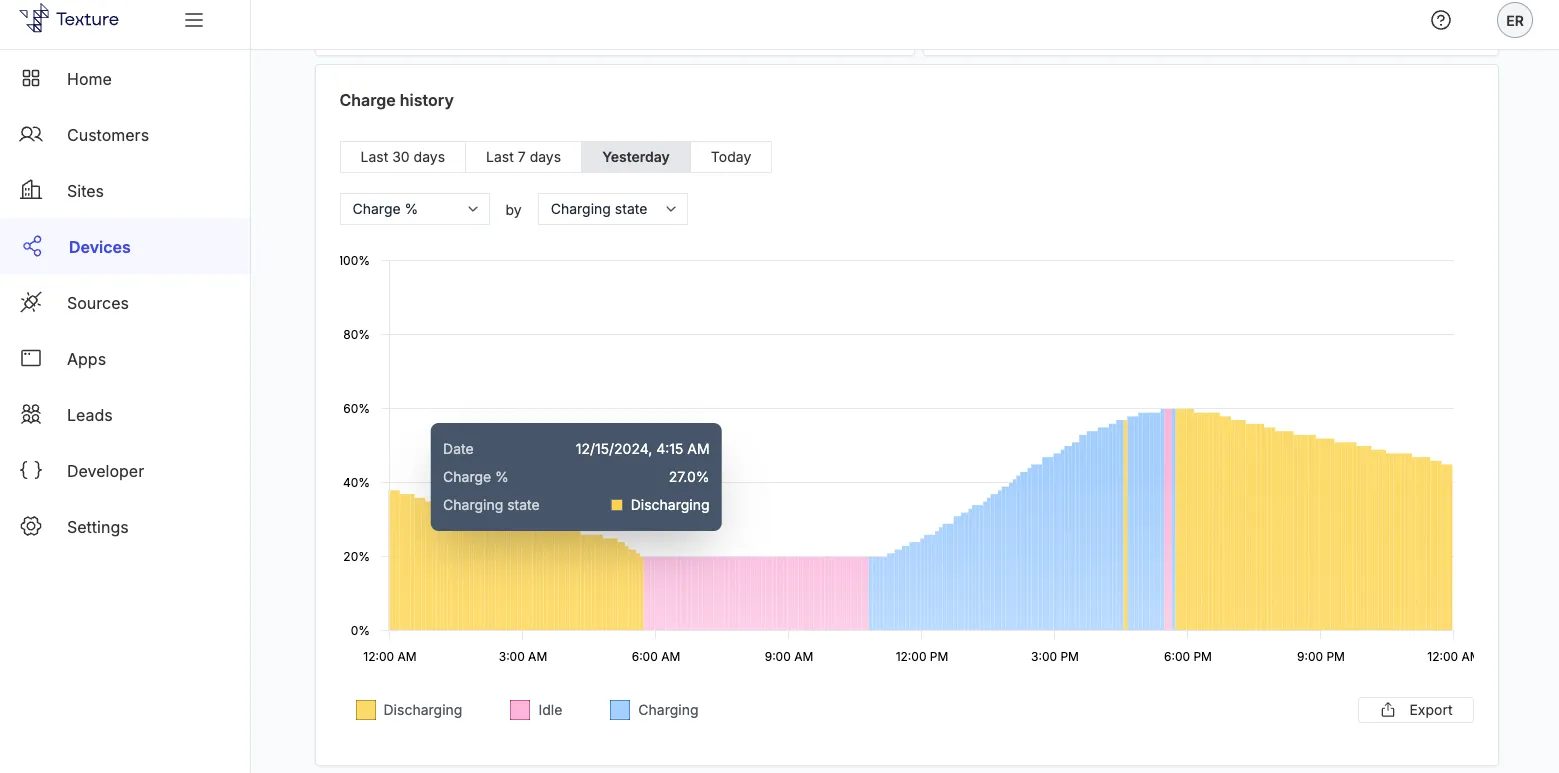Image resolution: width=1559 pixels, height=773 pixels.
Task: Click the Sites building icon
Action: (31, 191)
